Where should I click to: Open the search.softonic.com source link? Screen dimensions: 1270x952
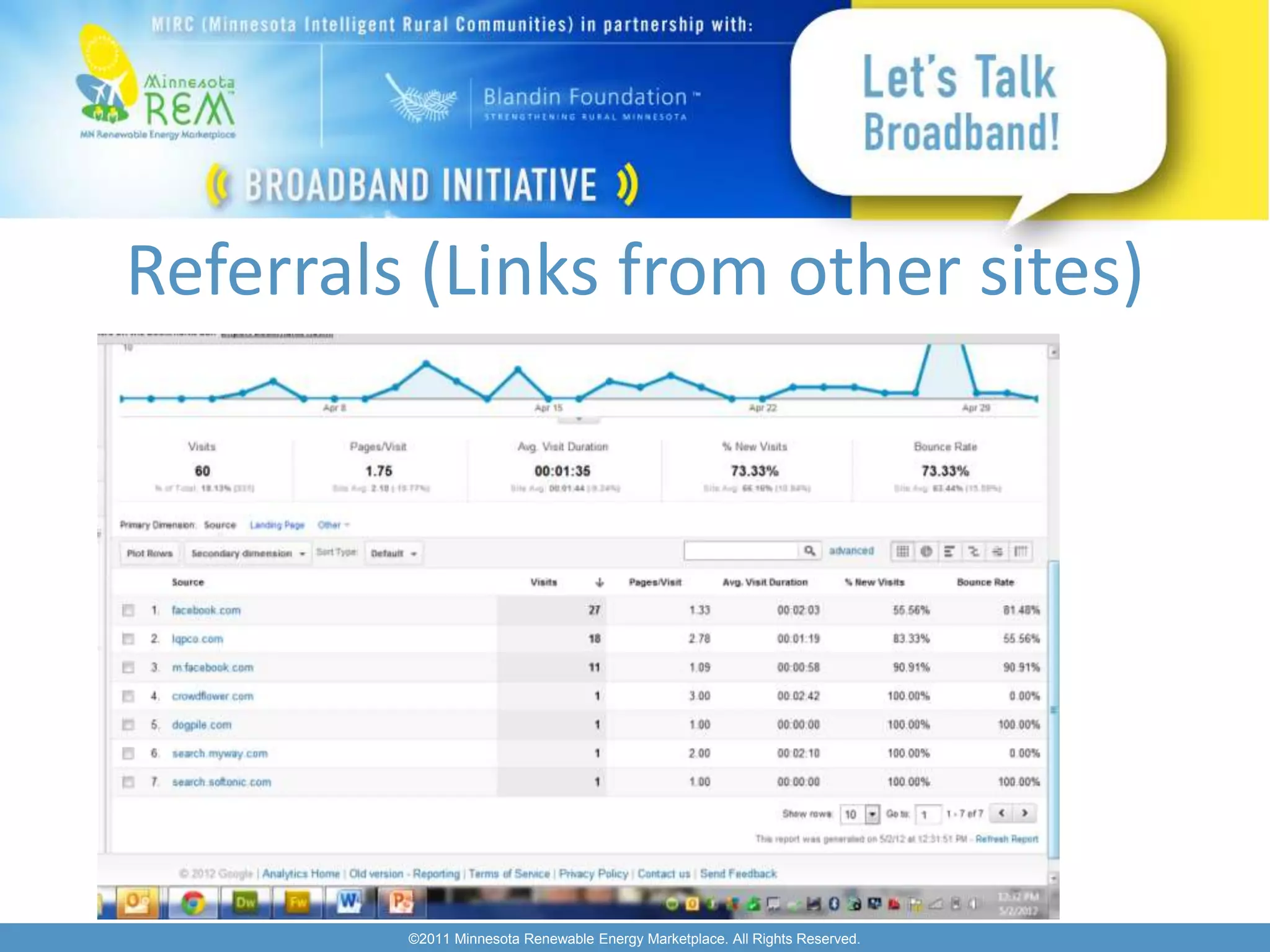[x=221, y=782]
